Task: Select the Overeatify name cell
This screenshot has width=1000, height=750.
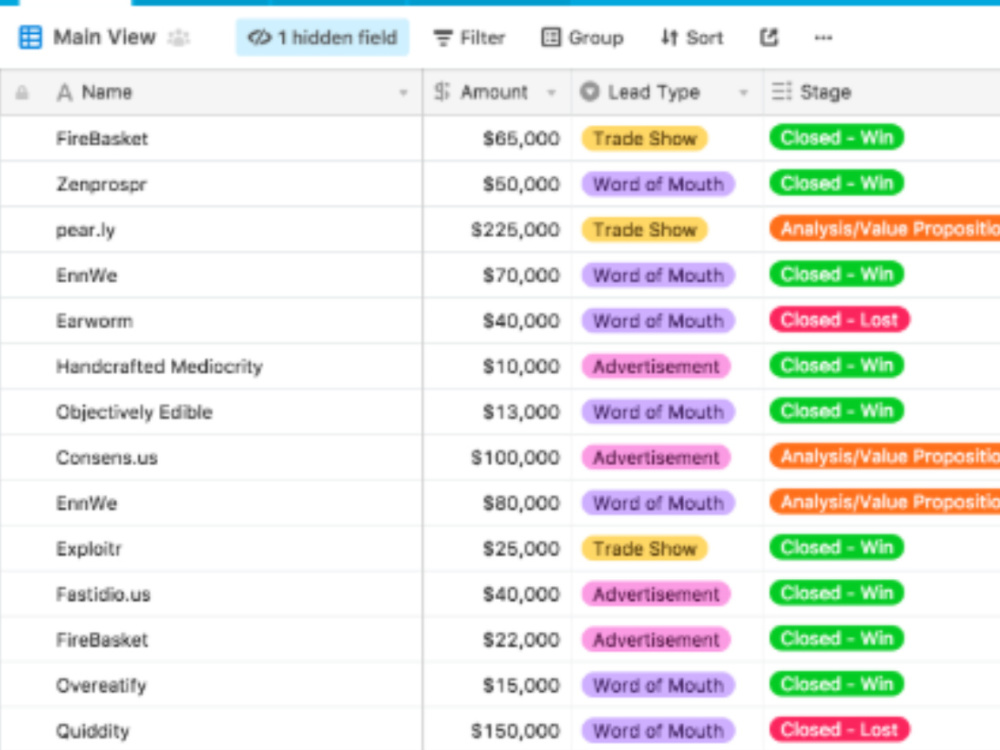Action: click(x=211, y=686)
